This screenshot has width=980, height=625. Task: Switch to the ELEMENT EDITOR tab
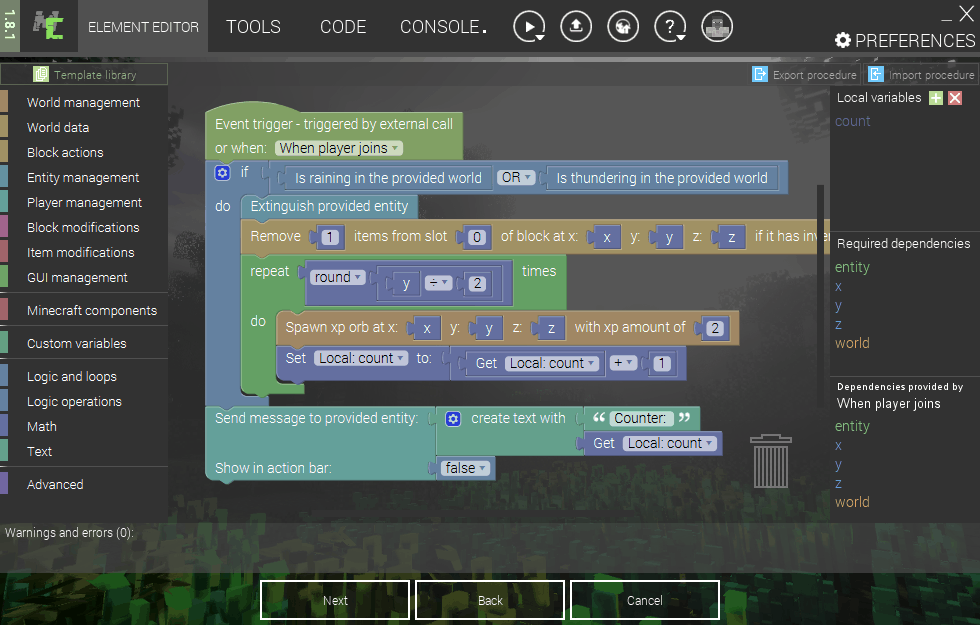point(142,27)
